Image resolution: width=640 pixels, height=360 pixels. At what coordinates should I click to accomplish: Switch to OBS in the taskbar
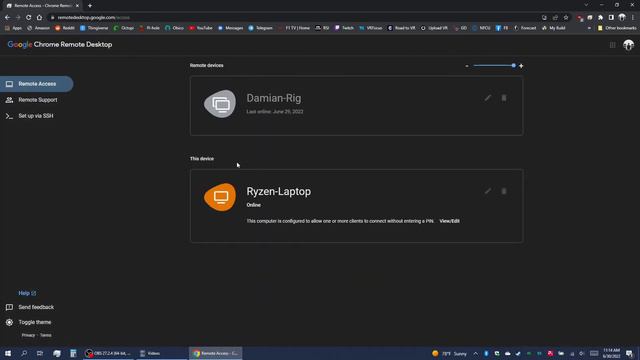[x=108, y=353]
